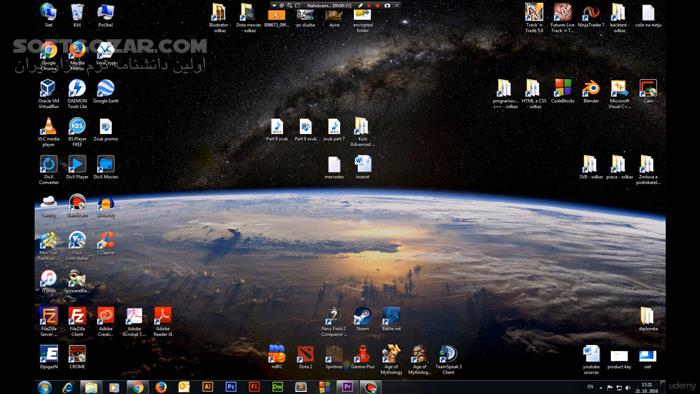Image resolution: width=700 pixels, height=394 pixels.
Task: Open the DivX Movies shortcut
Action: 106,167
